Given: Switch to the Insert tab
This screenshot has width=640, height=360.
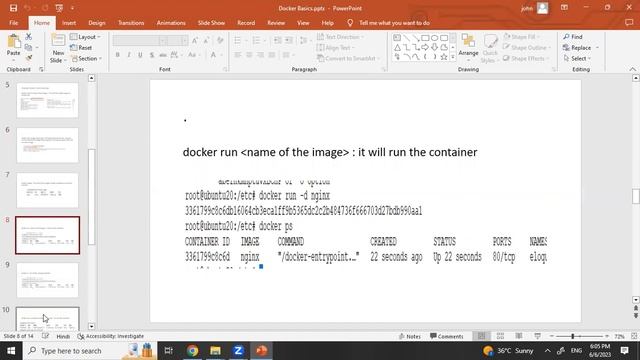Looking at the screenshot, I should 69,23.
